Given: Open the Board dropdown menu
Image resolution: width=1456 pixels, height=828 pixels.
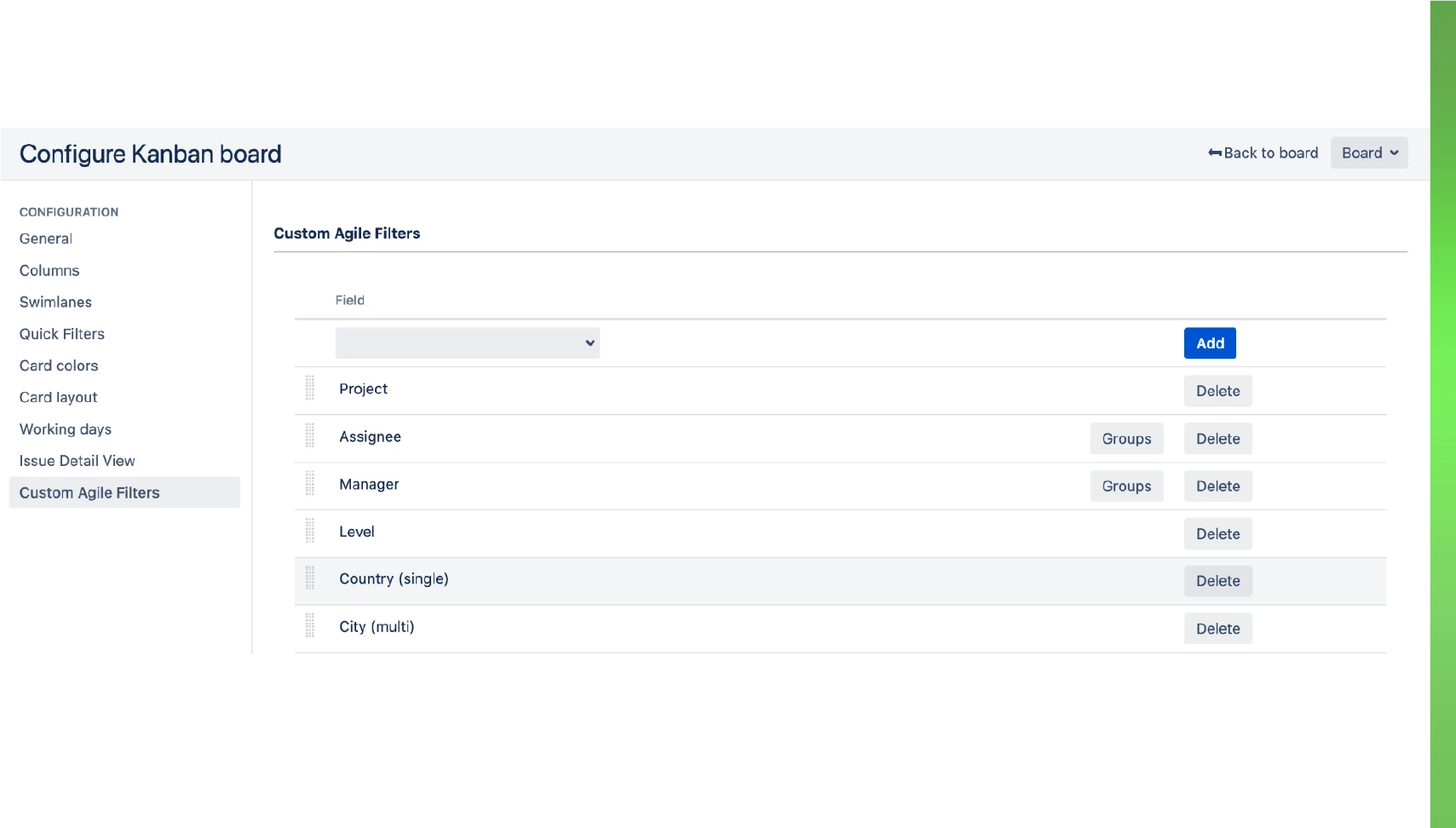Looking at the screenshot, I should tap(1368, 153).
